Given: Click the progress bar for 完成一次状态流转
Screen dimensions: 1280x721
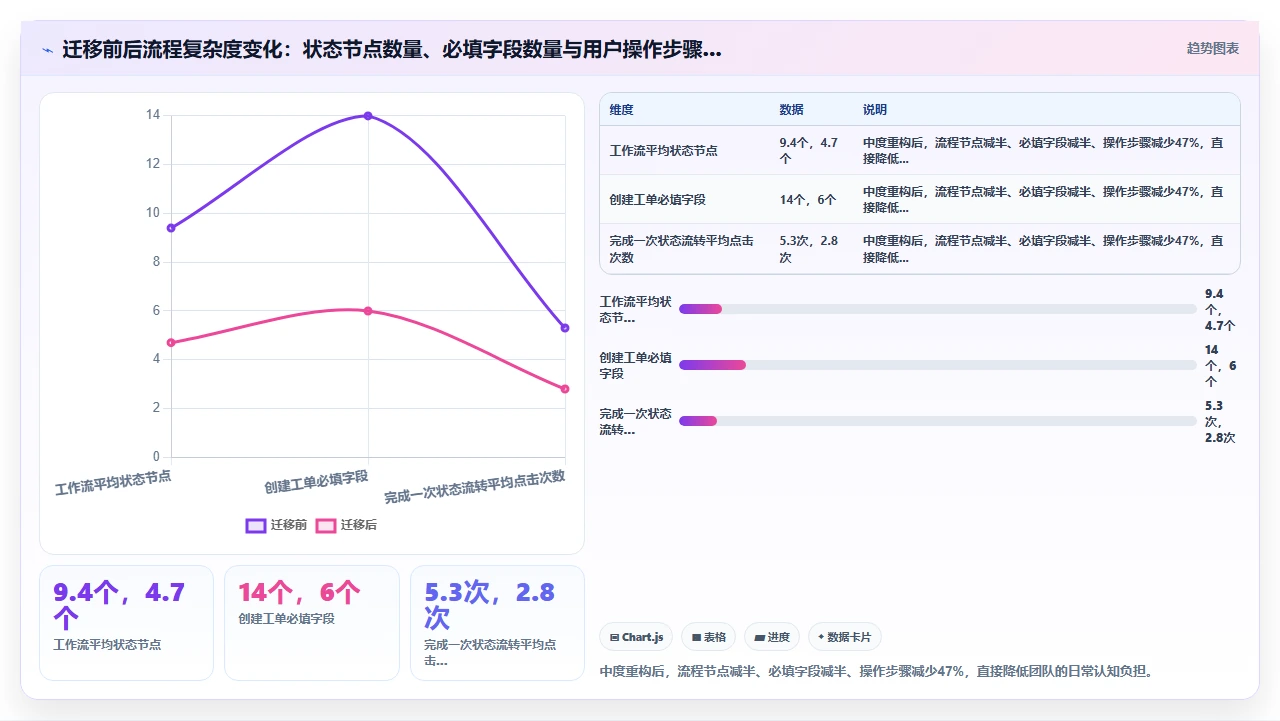Looking at the screenshot, I should 938,421.
